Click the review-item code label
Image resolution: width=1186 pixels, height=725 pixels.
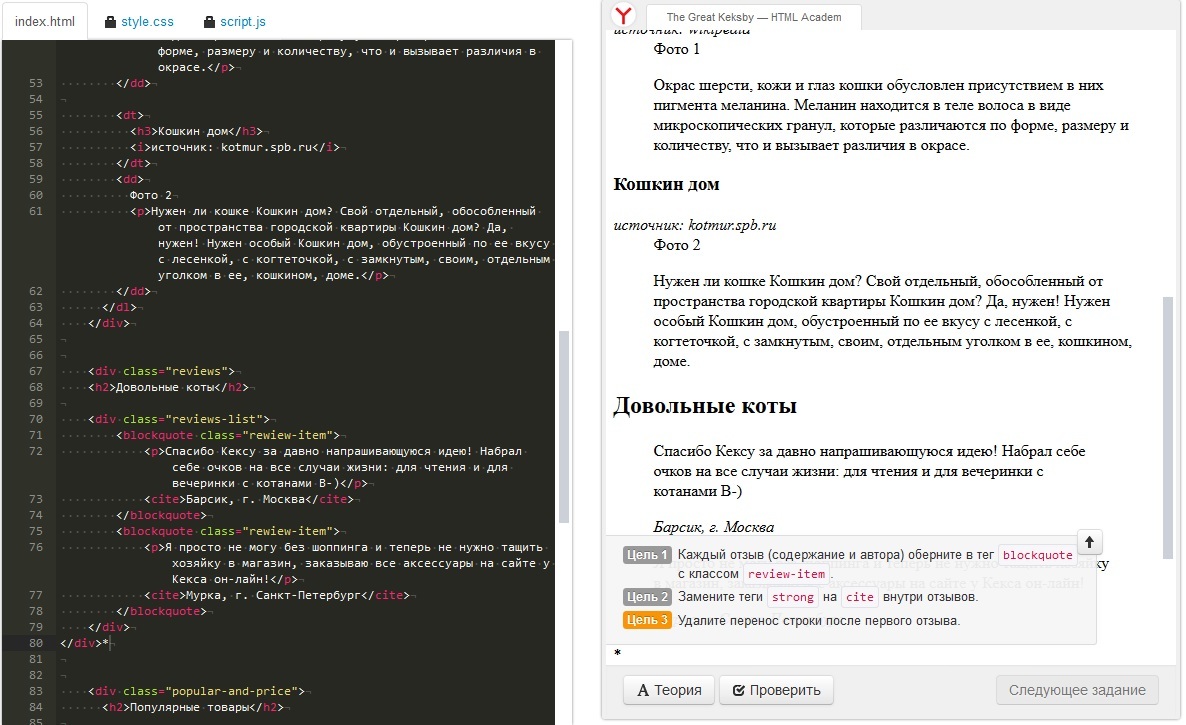(786, 574)
